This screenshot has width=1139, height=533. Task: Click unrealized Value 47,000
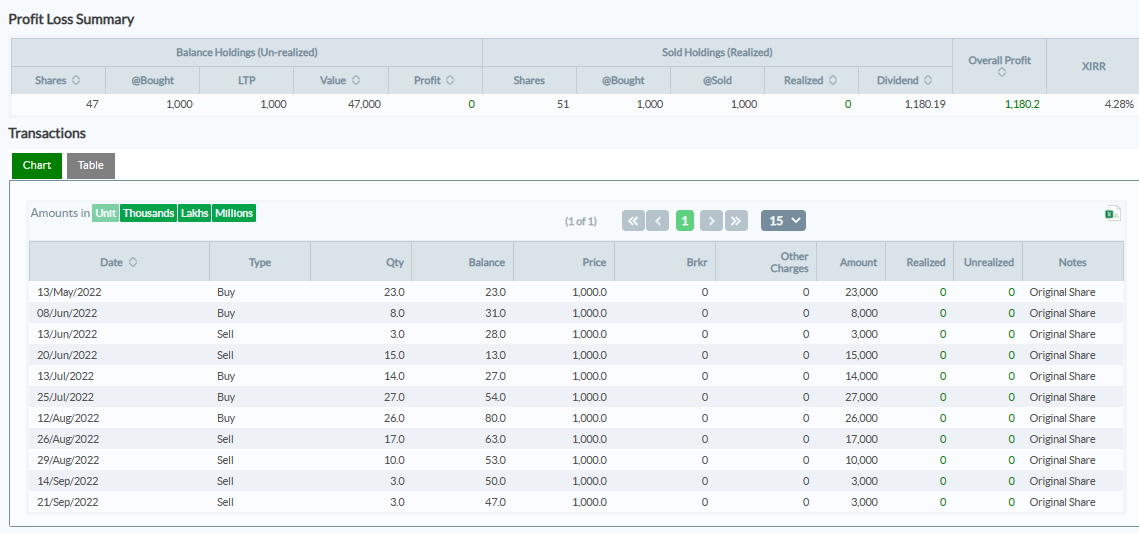click(x=364, y=104)
